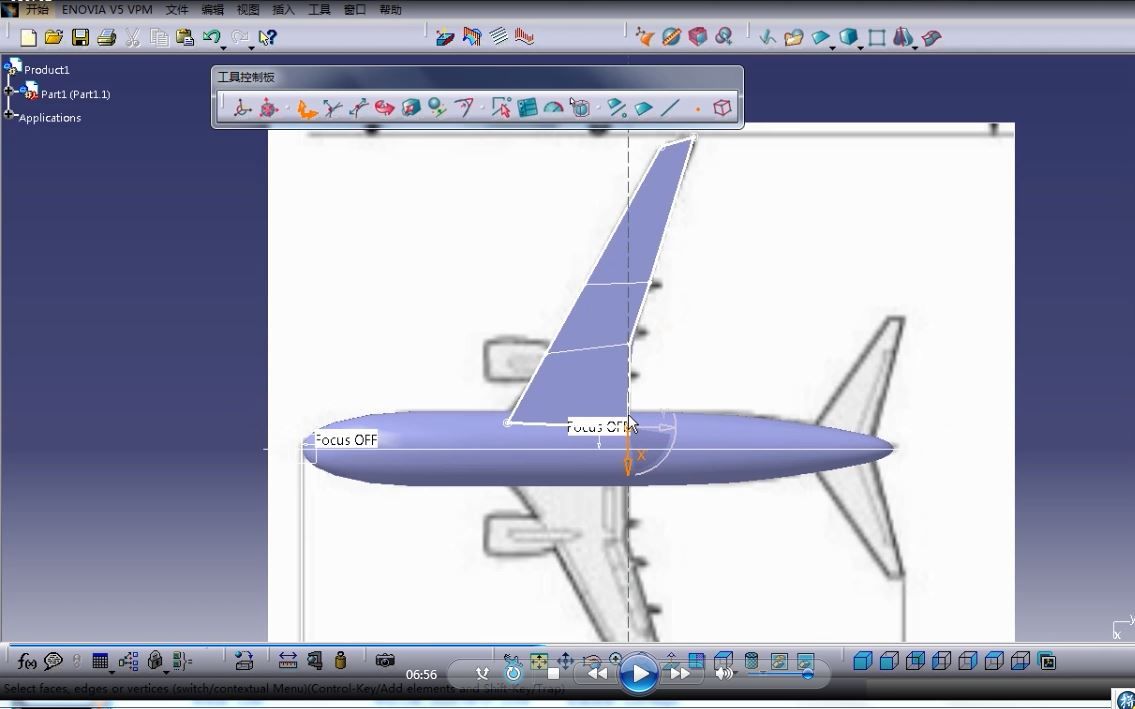The image size is (1135, 709).
Task: Click the Formula f(x) icon
Action: (x=27, y=660)
